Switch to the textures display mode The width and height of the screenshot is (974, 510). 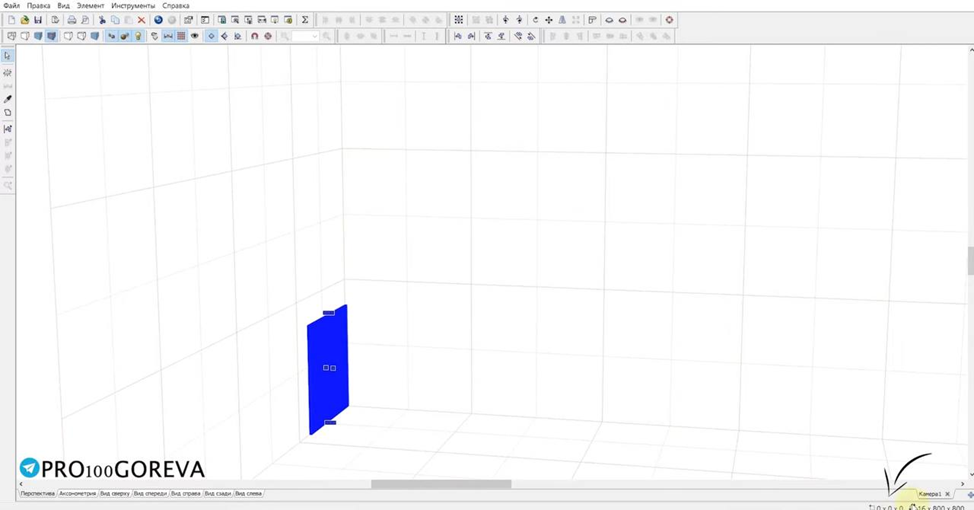tap(52, 36)
